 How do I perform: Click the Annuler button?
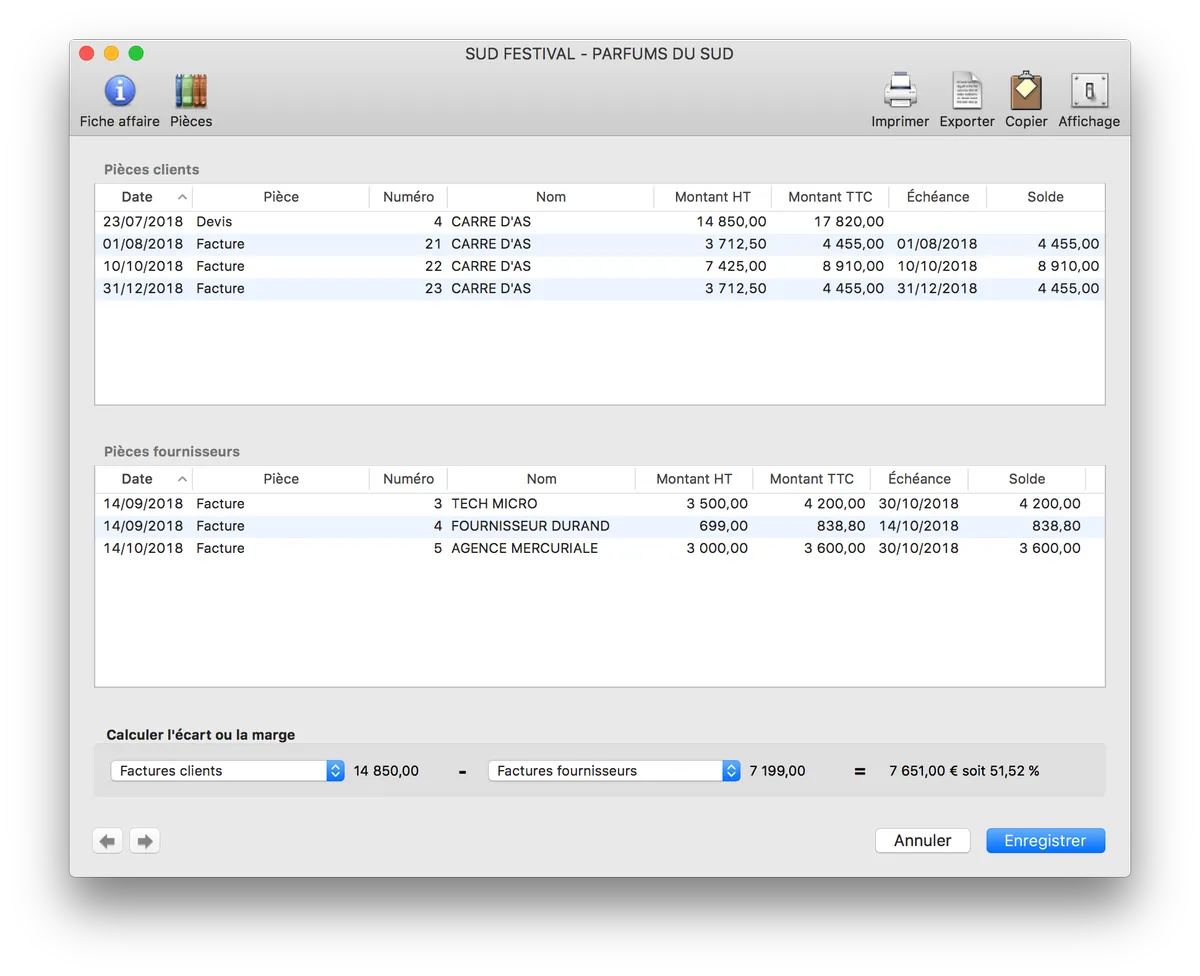click(922, 841)
